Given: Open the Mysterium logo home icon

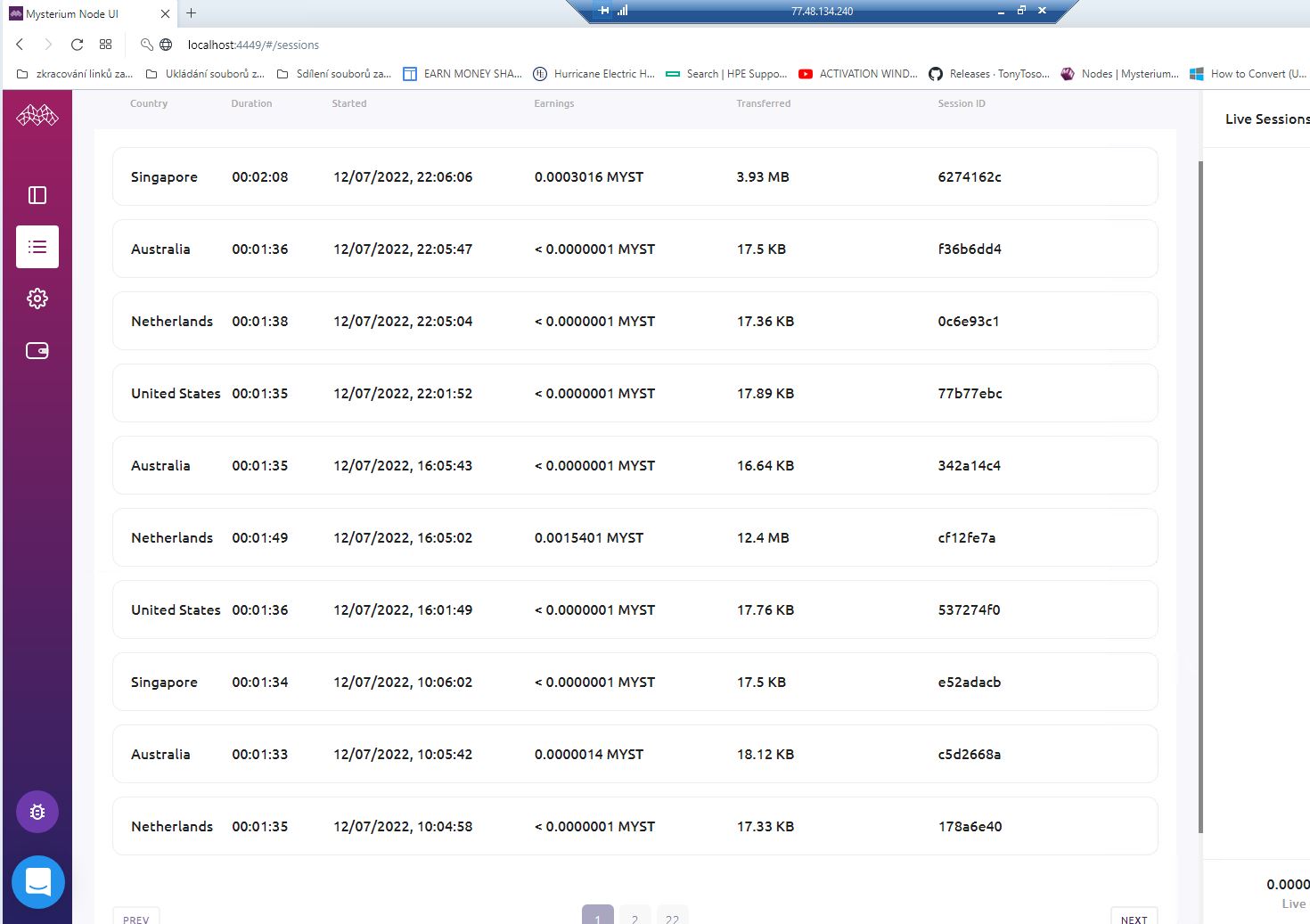Looking at the screenshot, I should coord(37,116).
